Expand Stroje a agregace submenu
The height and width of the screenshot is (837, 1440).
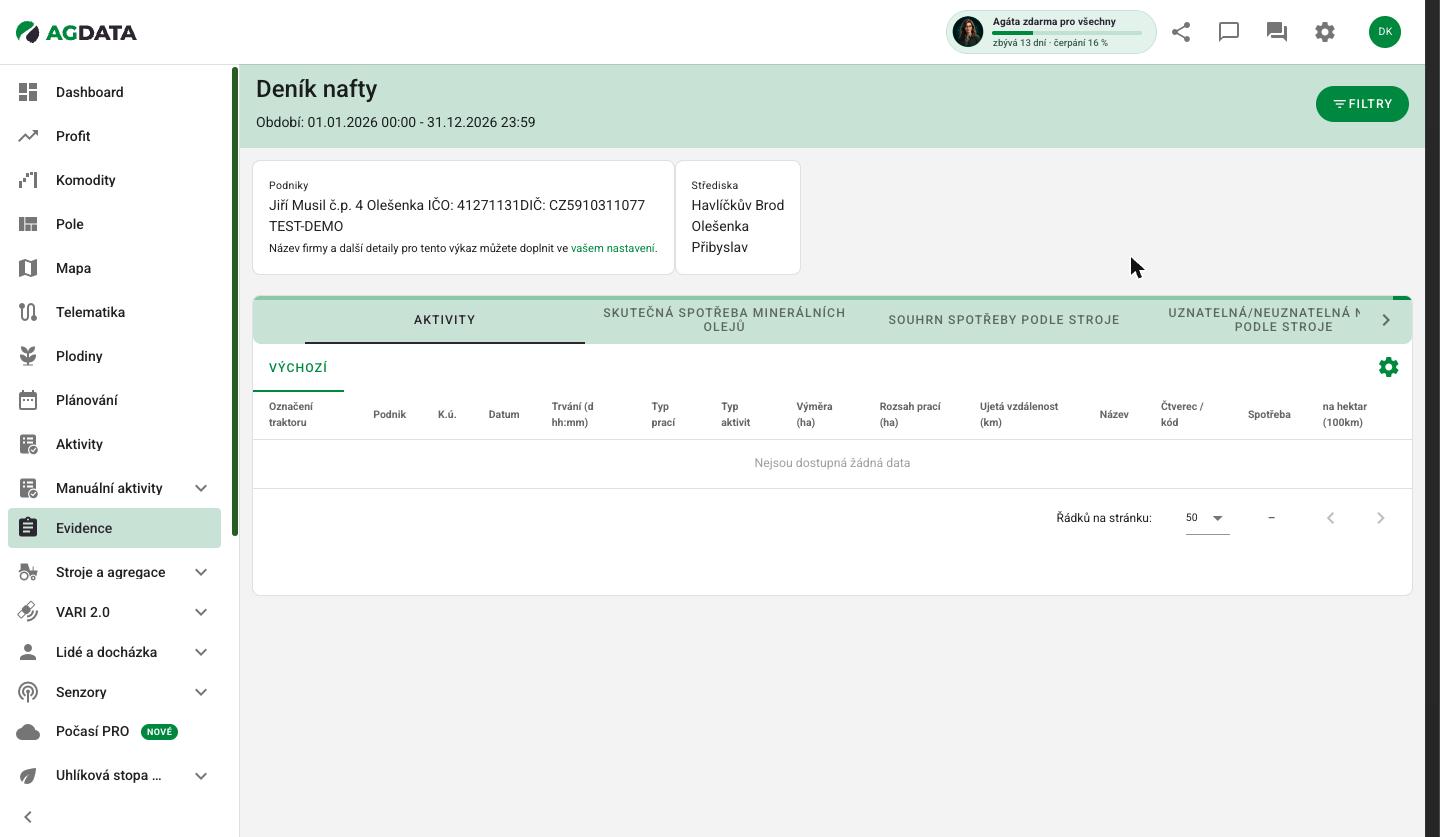coord(201,572)
